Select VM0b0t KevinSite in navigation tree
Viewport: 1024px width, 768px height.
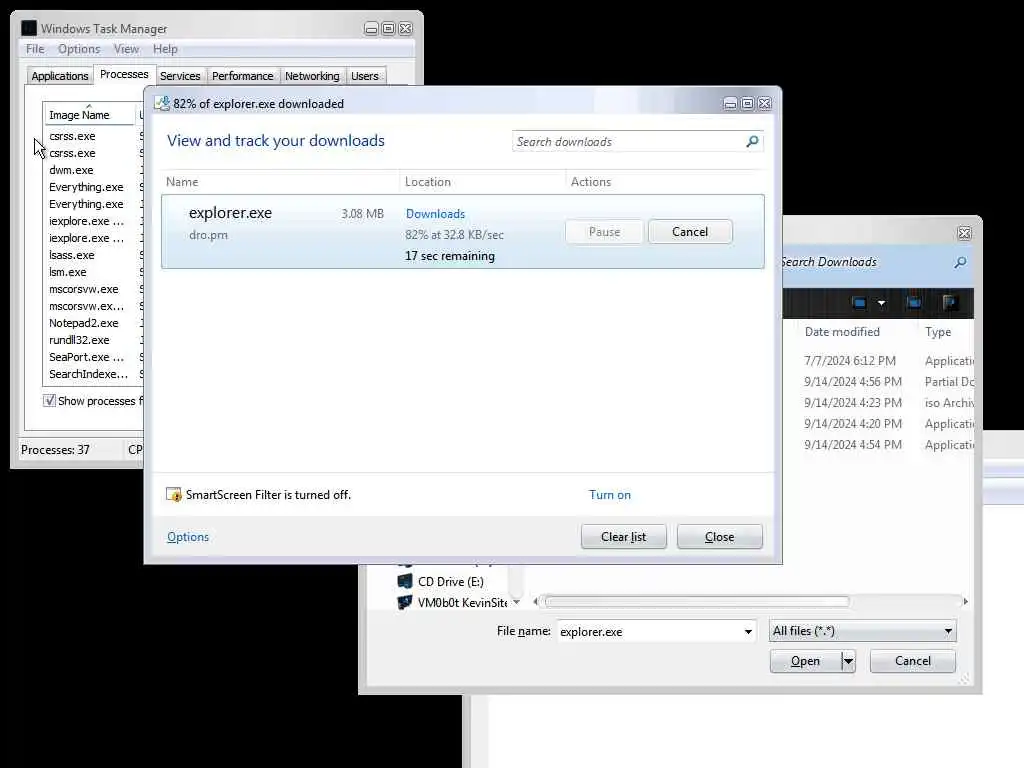click(462, 602)
